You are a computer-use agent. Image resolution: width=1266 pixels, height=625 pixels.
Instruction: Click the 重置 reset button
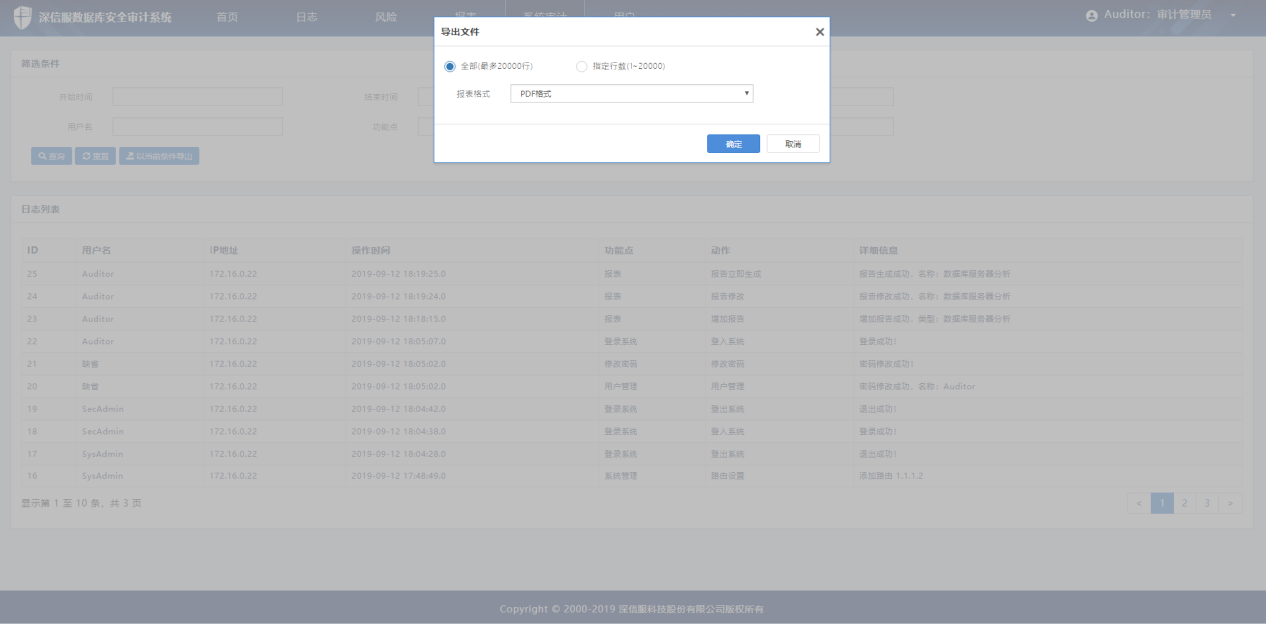95,157
